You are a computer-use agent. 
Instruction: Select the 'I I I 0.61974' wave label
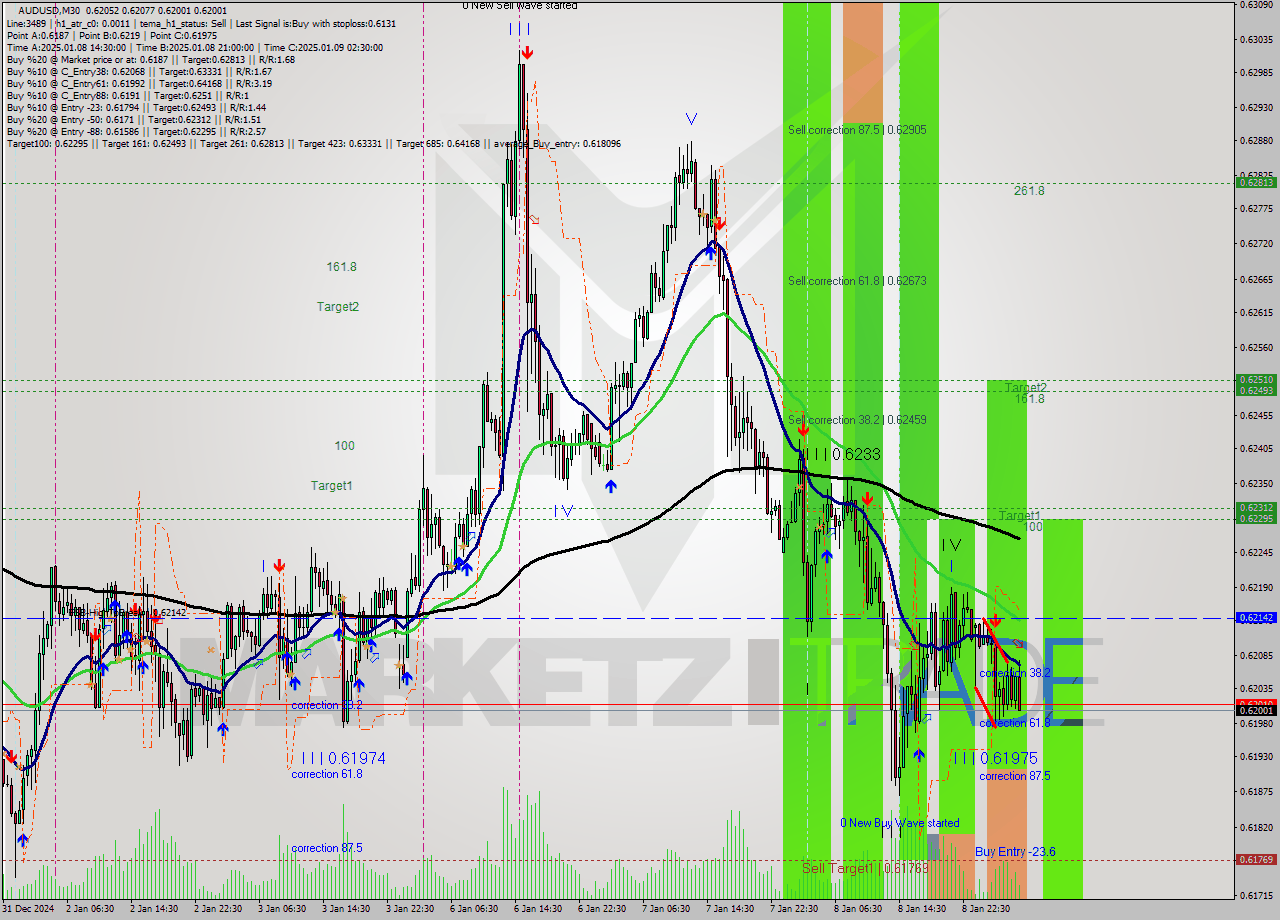coord(343,759)
